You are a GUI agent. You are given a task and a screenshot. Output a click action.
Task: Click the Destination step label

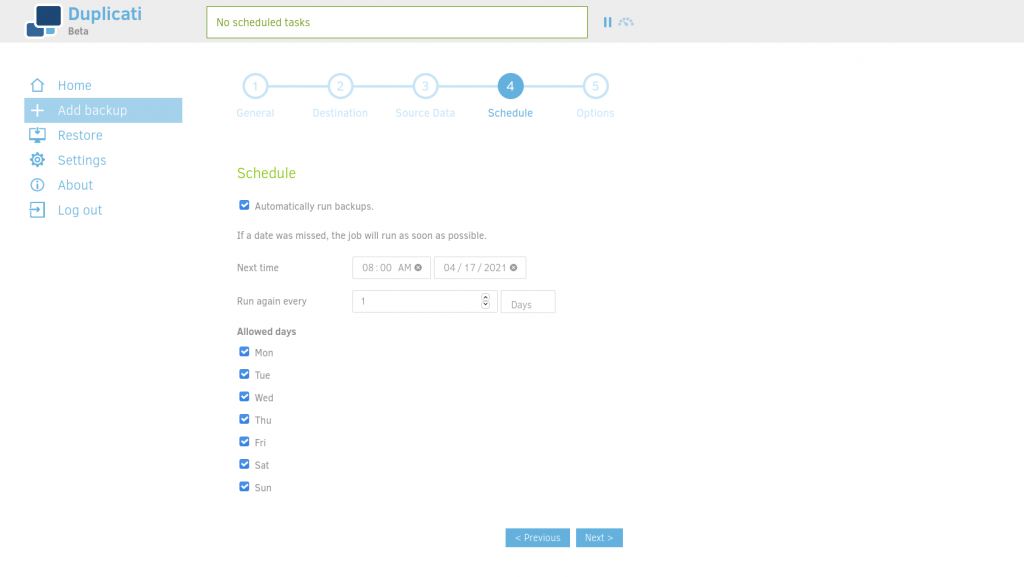(340, 113)
